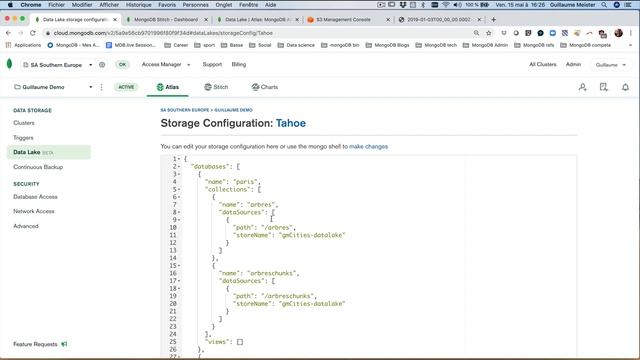Viewport: 640px width, 360px height.
Task: Open the Data science bookmark folder
Action: point(296,45)
